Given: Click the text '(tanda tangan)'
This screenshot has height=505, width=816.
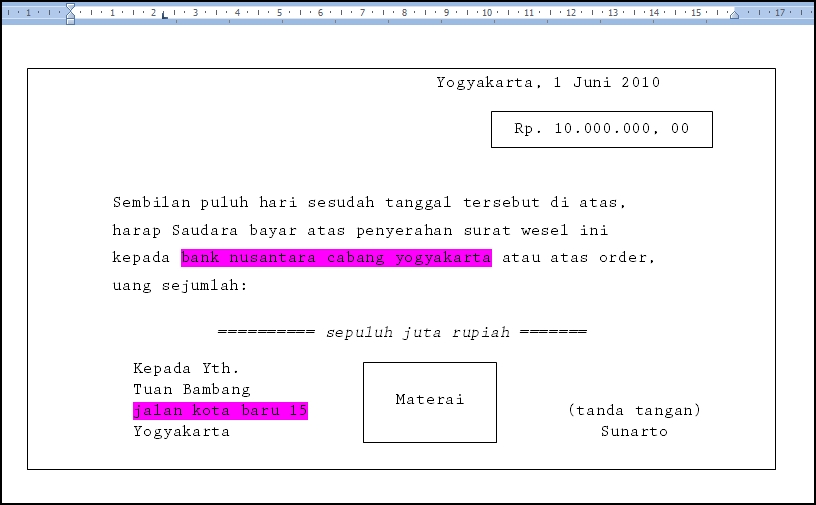Looking at the screenshot, I should pos(634,410).
